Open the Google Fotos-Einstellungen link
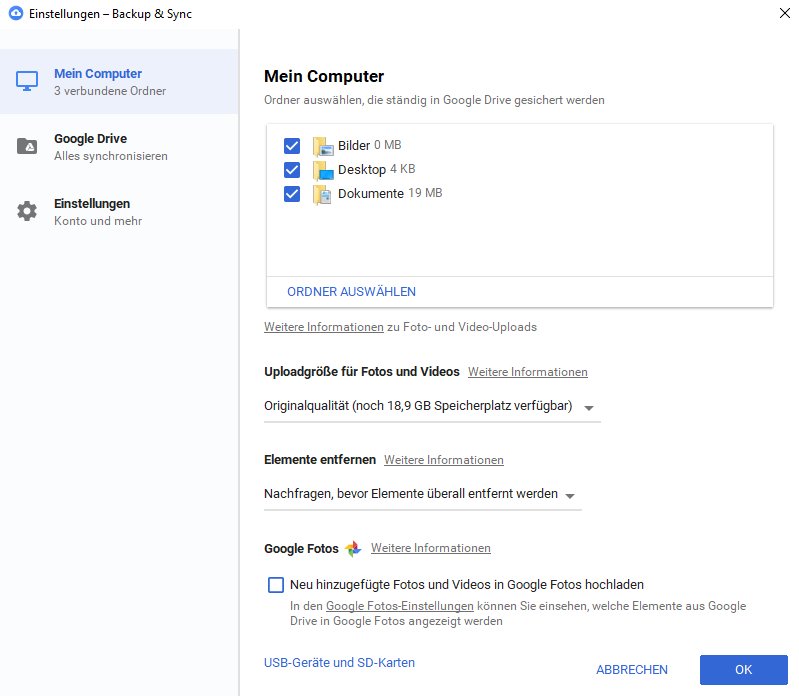The width and height of the screenshot is (799, 696). (399, 606)
